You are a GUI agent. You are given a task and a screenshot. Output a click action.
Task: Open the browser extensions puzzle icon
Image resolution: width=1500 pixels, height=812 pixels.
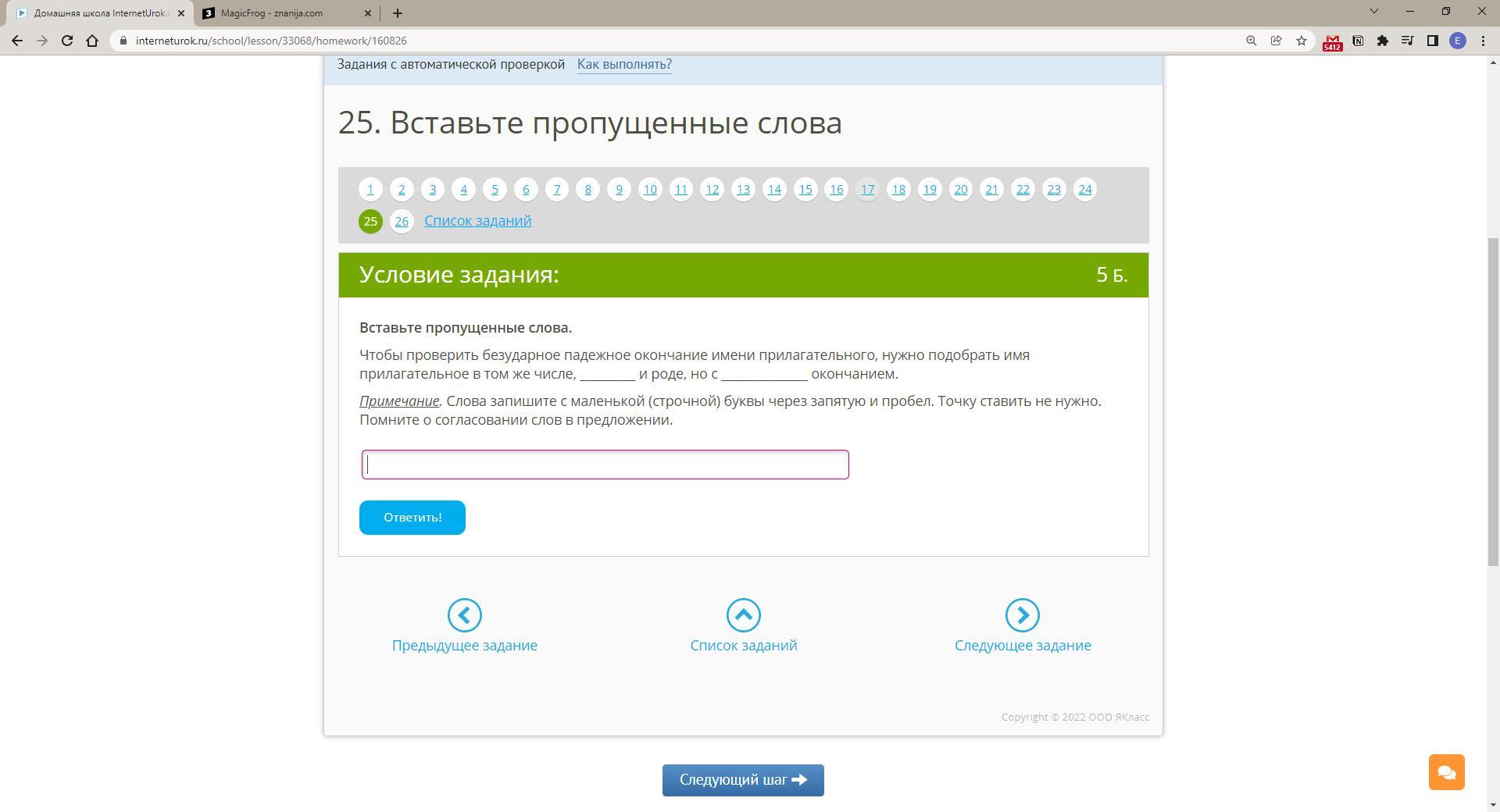(1383, 41)
